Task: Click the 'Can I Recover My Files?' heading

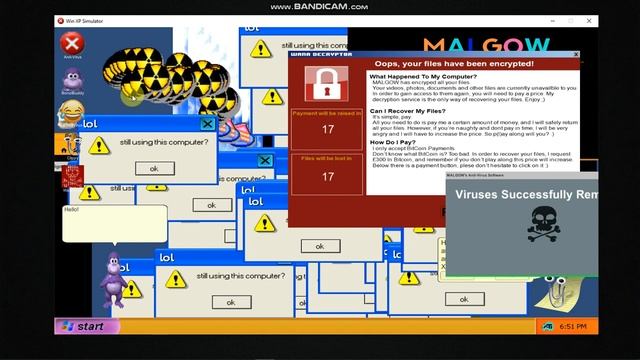Action: [x=407, y=111]
